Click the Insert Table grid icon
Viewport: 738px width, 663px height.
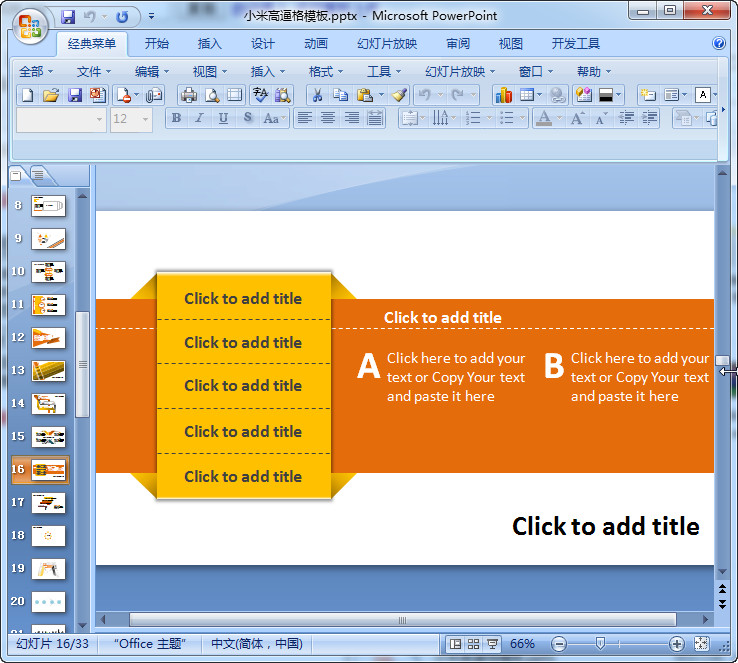coord(527,96)
